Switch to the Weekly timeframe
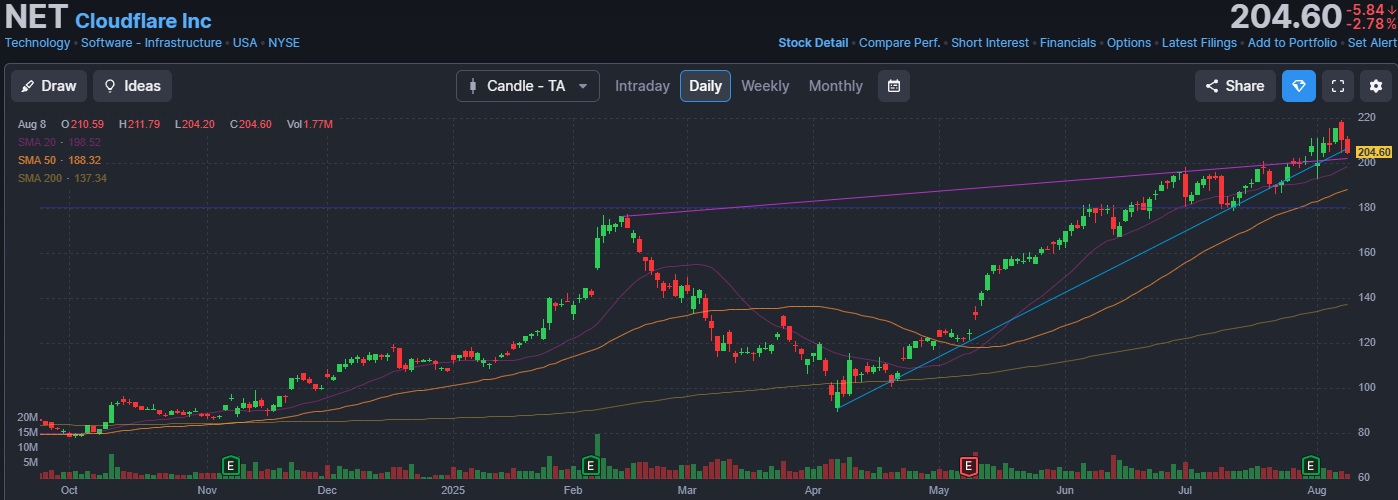Image resolution: width=1398 pixels, height=500 pixels. (765, 86)
